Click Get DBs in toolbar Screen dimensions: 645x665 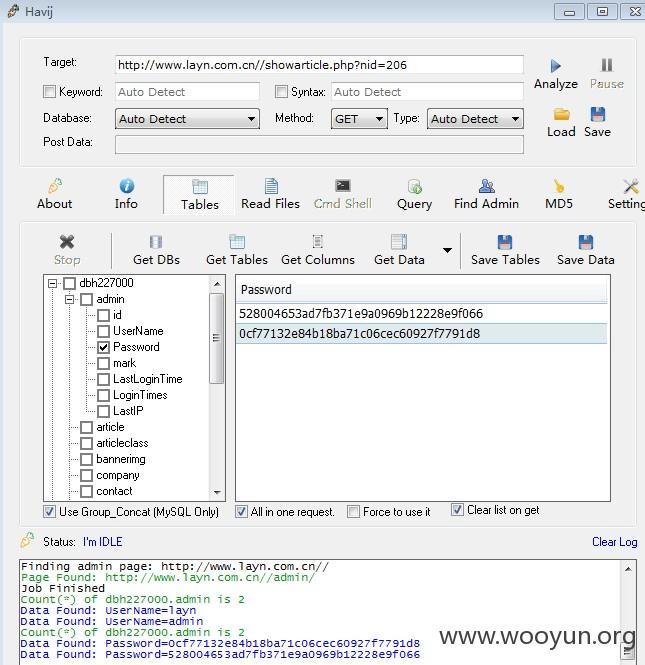tap(156, 250)
